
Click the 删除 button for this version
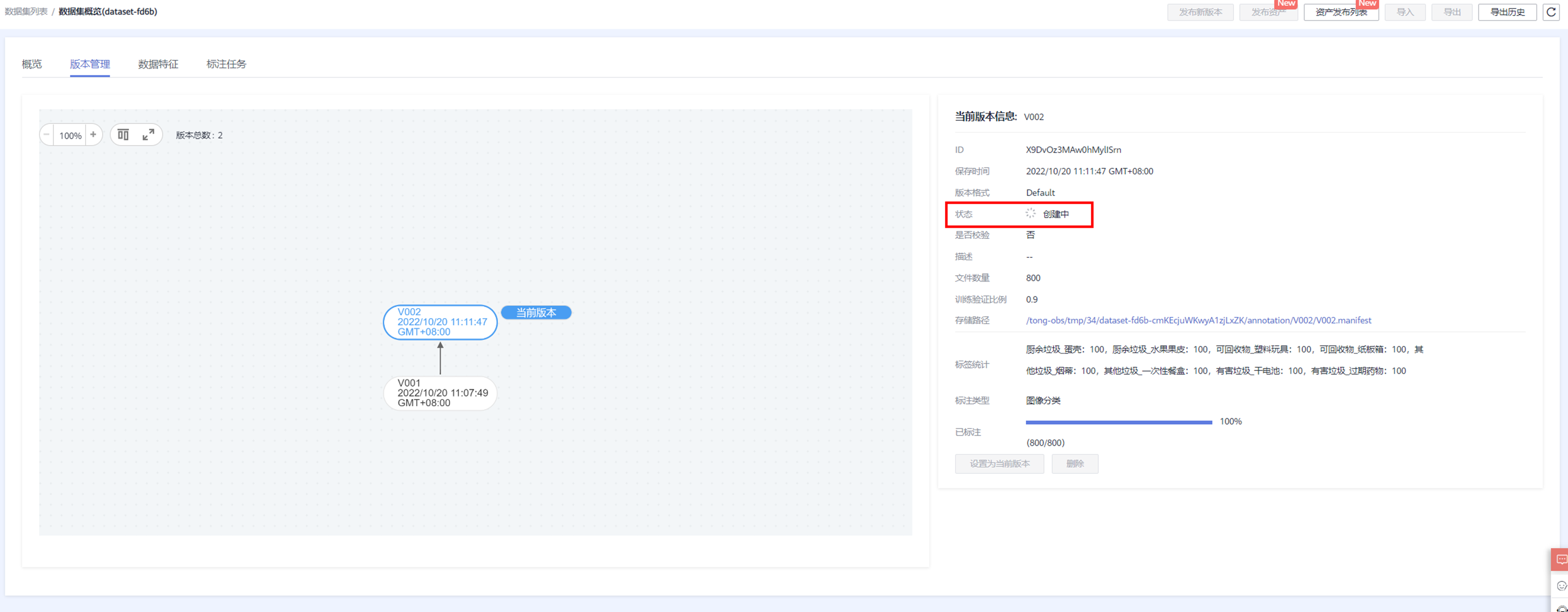click(1075, 464)
